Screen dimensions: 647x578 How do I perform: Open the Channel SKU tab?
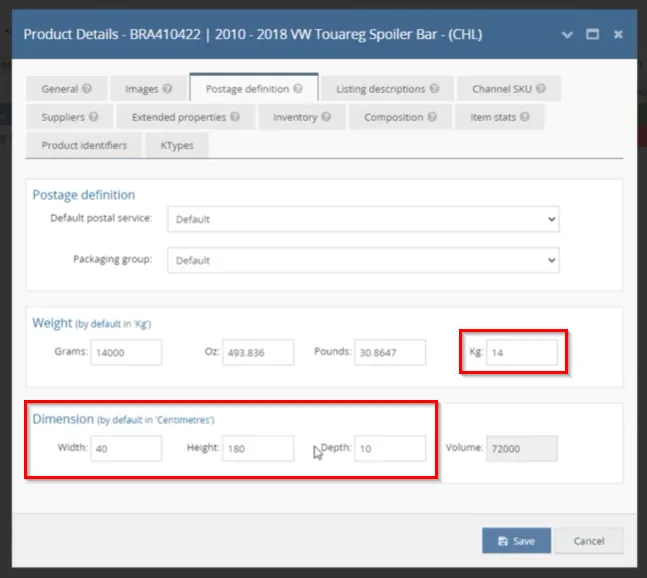[x=509, y=89]
